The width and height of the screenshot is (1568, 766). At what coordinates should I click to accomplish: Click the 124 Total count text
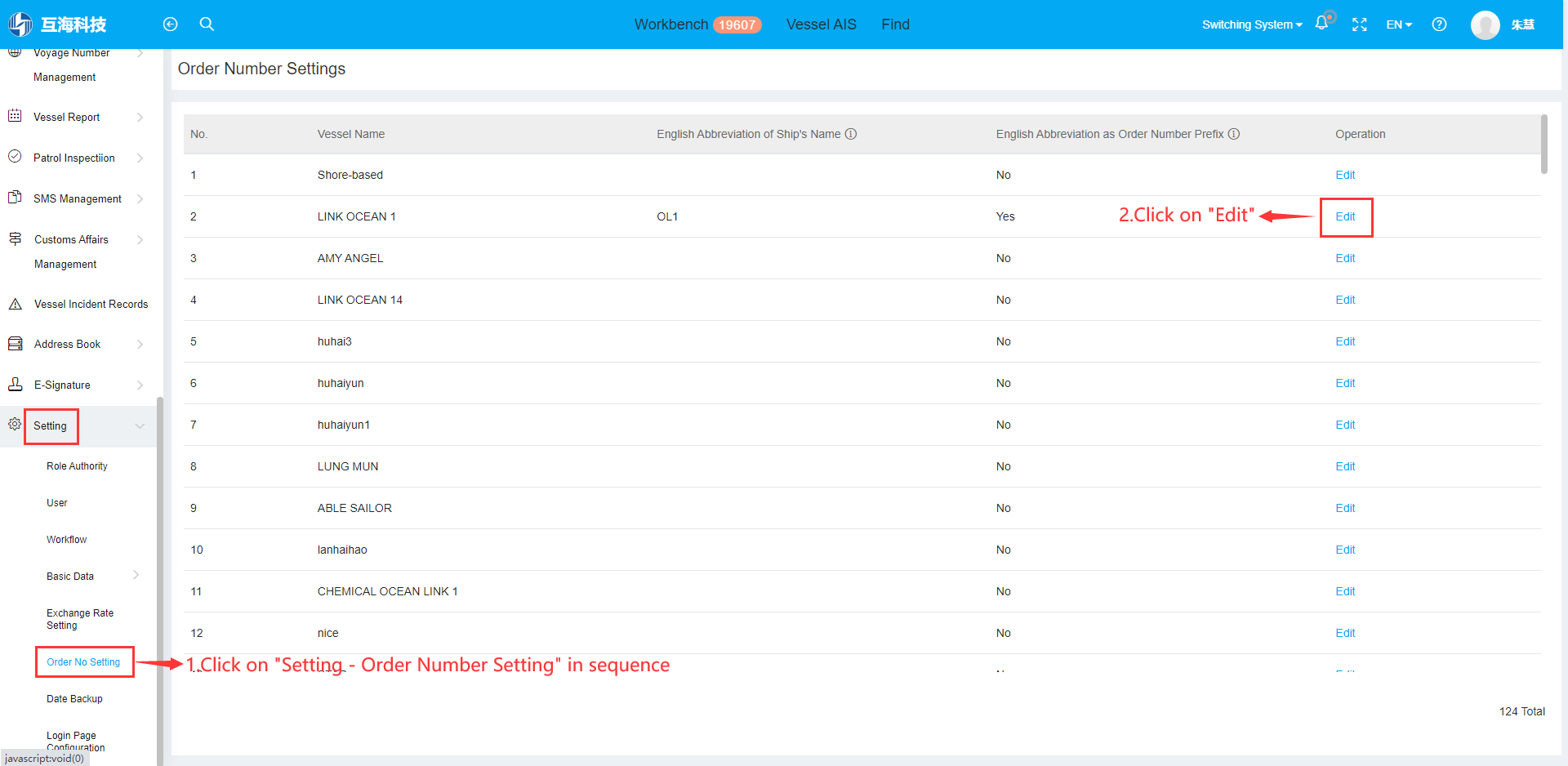[x=1521, y=711]
